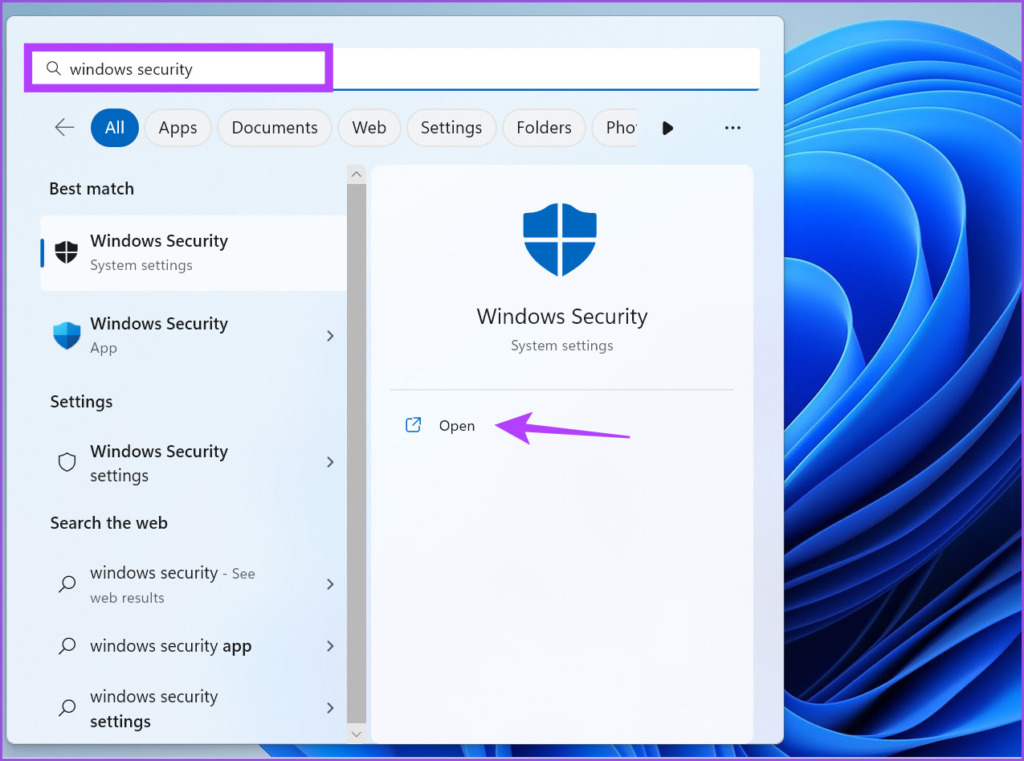Select the All filter tab
Screen dimensions: 1024x761
[114, 127]
